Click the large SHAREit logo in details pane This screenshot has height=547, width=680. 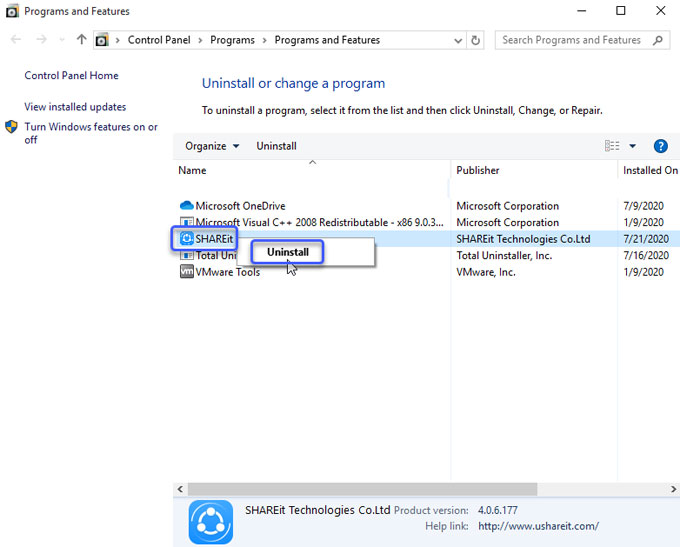coord(211,522)
